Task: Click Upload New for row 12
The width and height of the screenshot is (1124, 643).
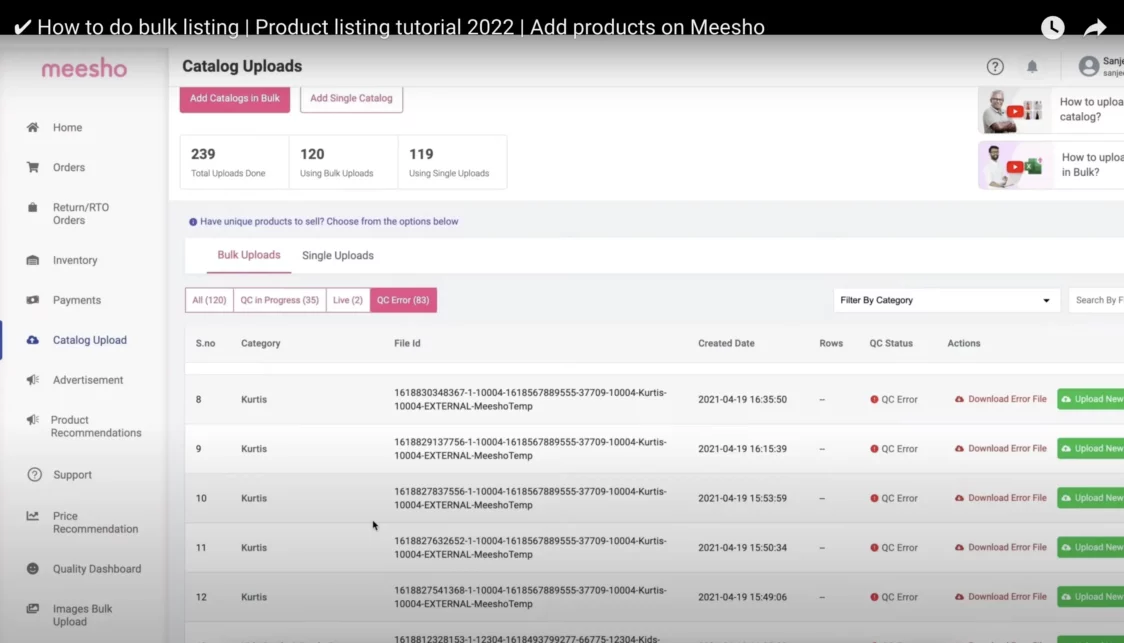Action: (1090, 597)
